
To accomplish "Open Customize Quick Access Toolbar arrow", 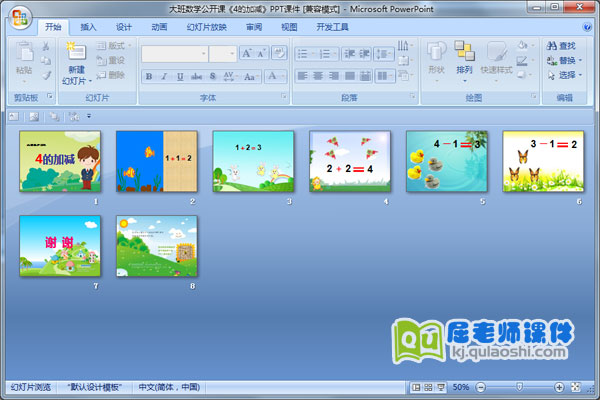I will [89, 116].
